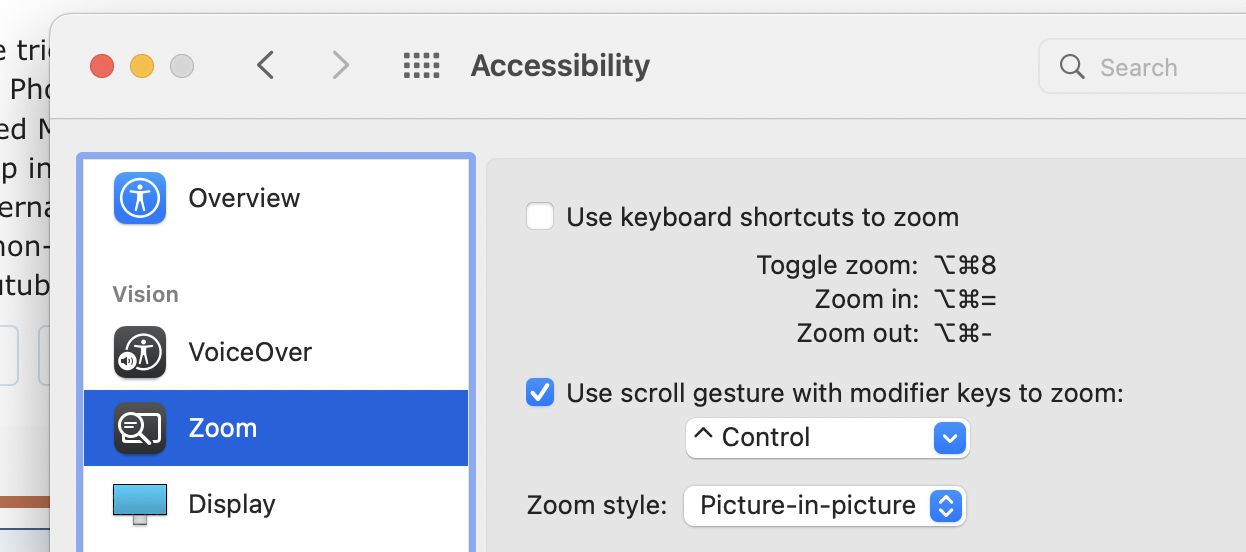Screen dimensions: 1246x552
Task: Enable Use keyboard shortcuts to zoom
Action: tap(540, 216)
